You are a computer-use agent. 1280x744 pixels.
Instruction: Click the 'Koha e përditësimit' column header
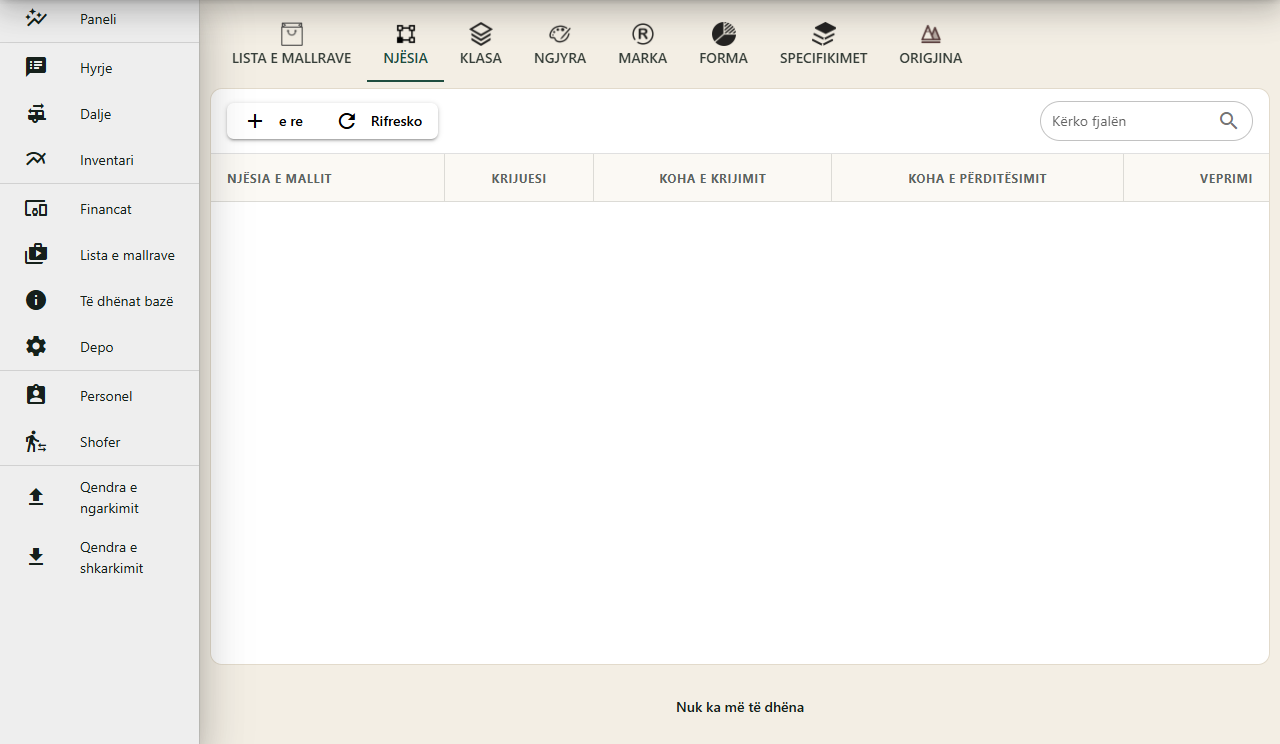pyautogui.click(x=977, y=178)
